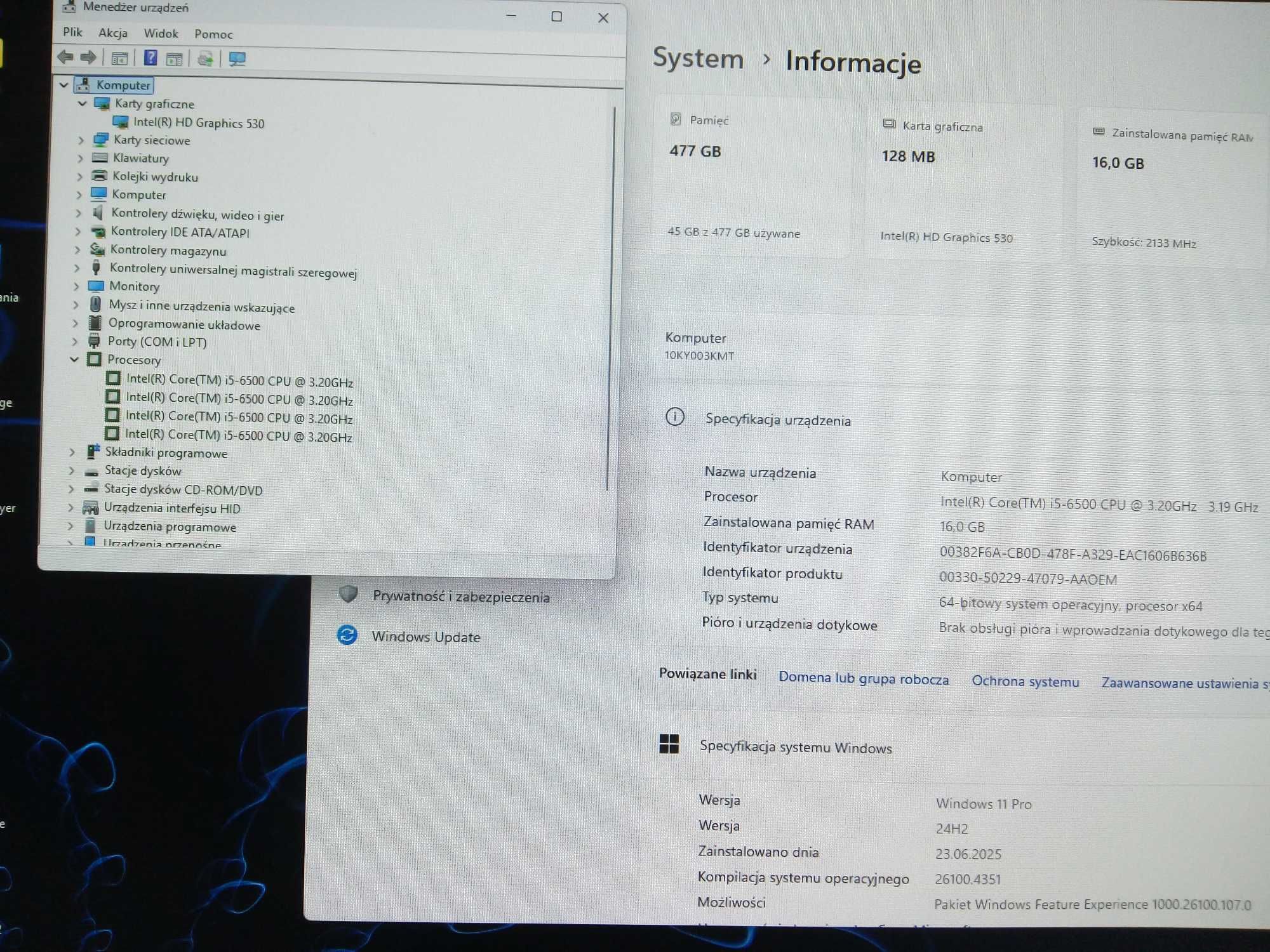Viewport: 1270px width, 952px height.
Task: Open Prywatność i zabezpieczenia settings section
Action: pyautogui.click(x=461, y=597)
